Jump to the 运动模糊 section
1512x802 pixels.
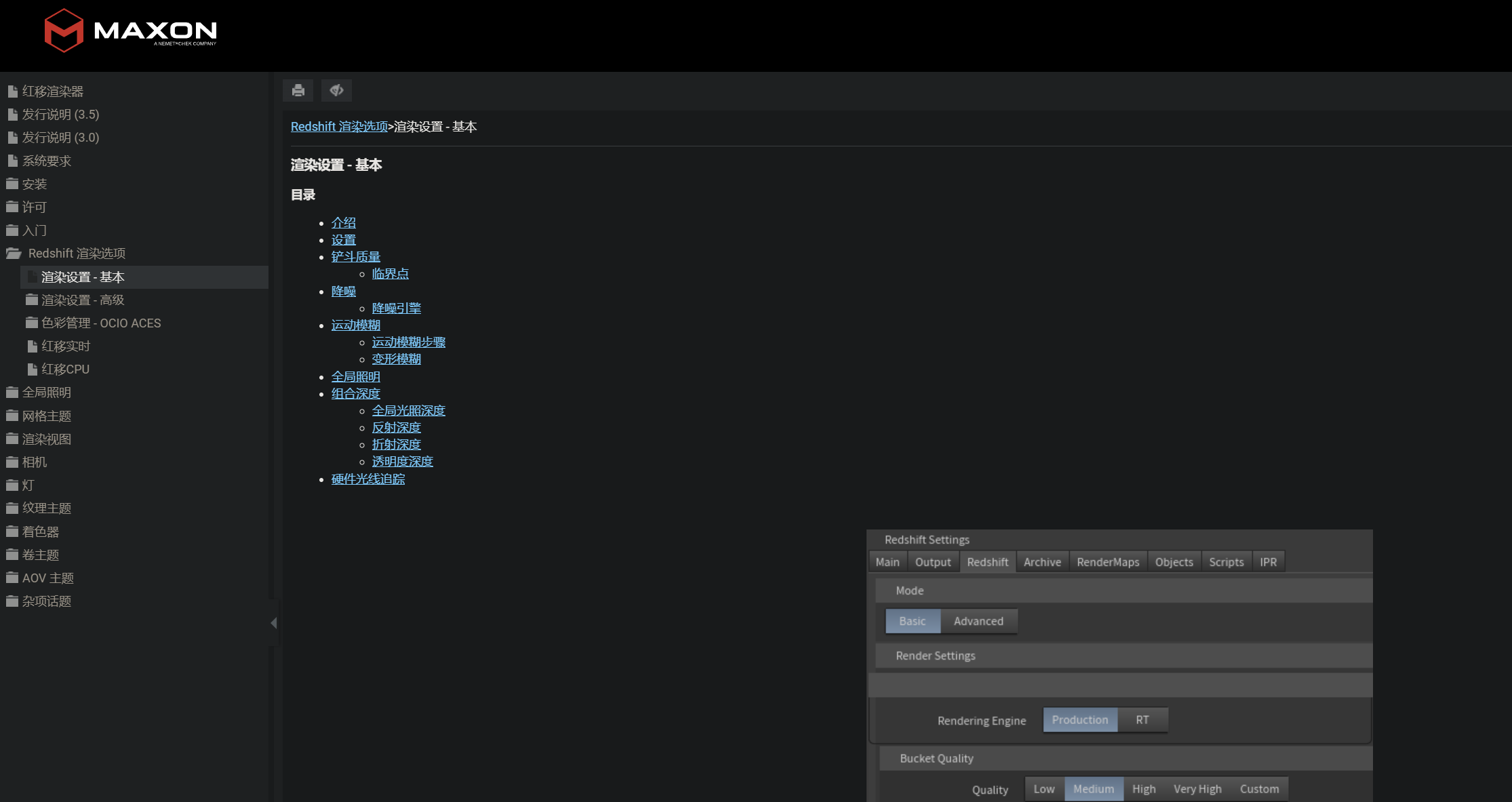pos(356,325)
